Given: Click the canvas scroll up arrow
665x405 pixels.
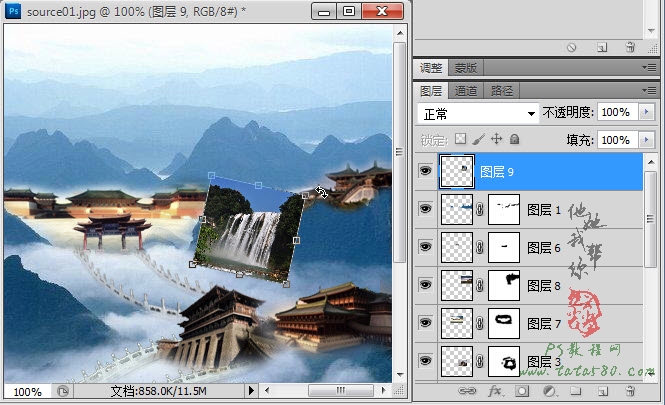Looking at the screenshot, I should (400, 33).
